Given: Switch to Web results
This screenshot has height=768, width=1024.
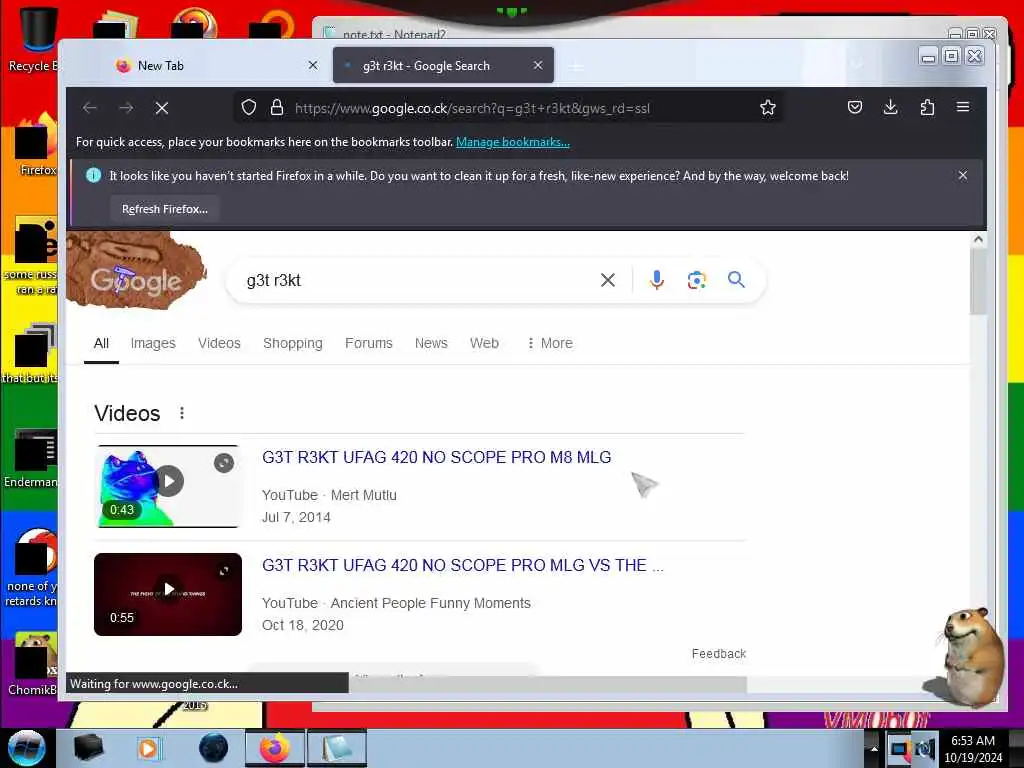Looking at the screenshot, I should 485,344.
